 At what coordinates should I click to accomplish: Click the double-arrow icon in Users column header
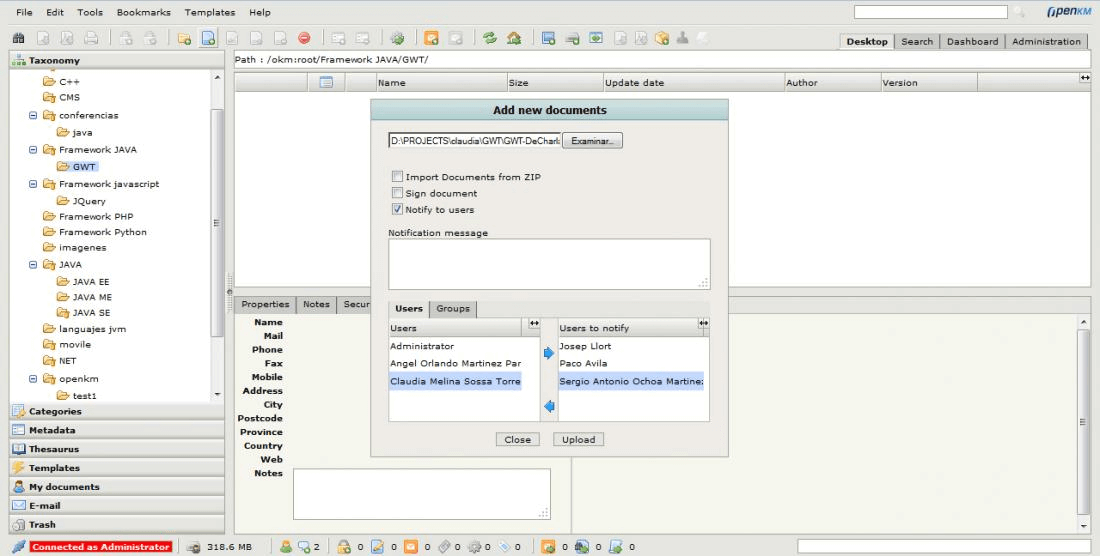coord(534,323)
